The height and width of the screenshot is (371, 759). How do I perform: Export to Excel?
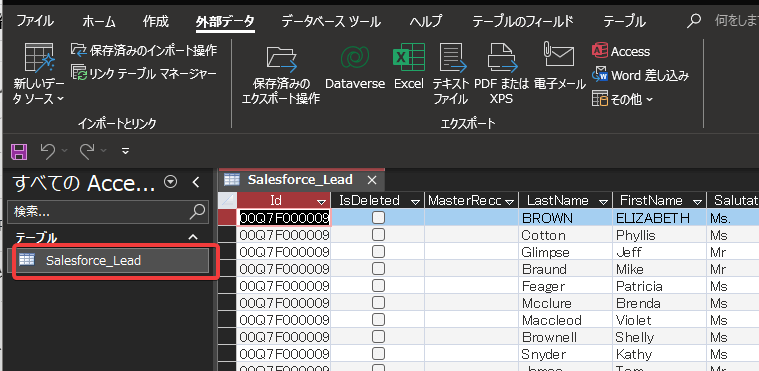(409, 66)
